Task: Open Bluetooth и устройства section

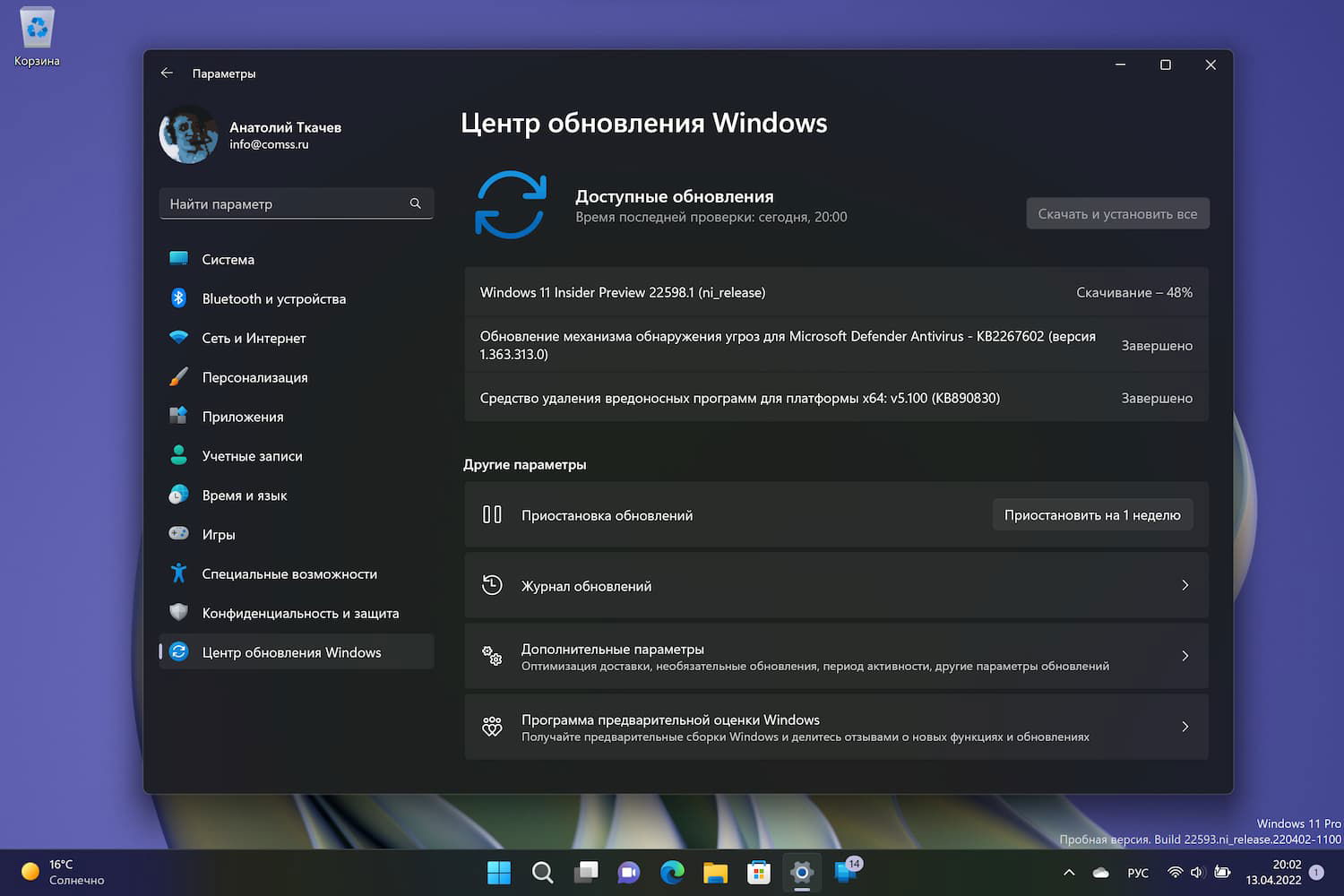Action: [x=273, y=298]
